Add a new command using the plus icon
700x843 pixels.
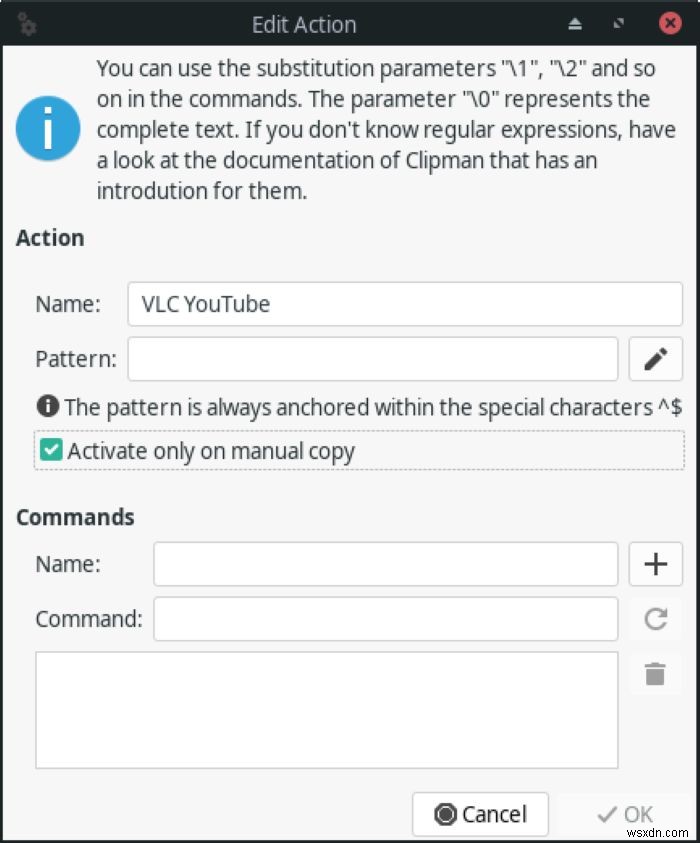coord(656,564)
